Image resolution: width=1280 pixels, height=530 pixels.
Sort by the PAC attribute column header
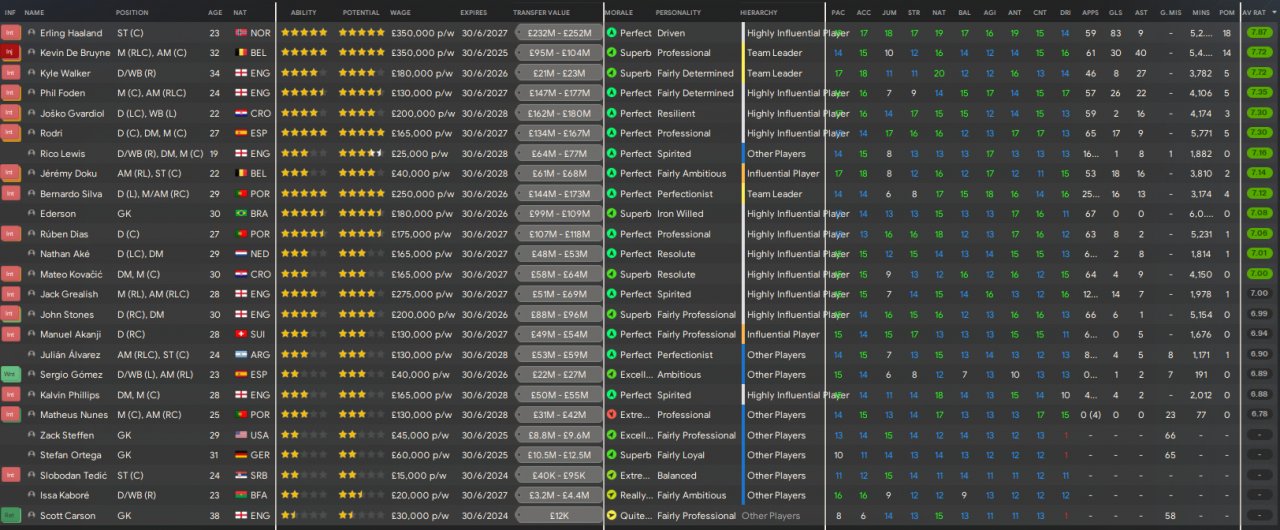837,12
